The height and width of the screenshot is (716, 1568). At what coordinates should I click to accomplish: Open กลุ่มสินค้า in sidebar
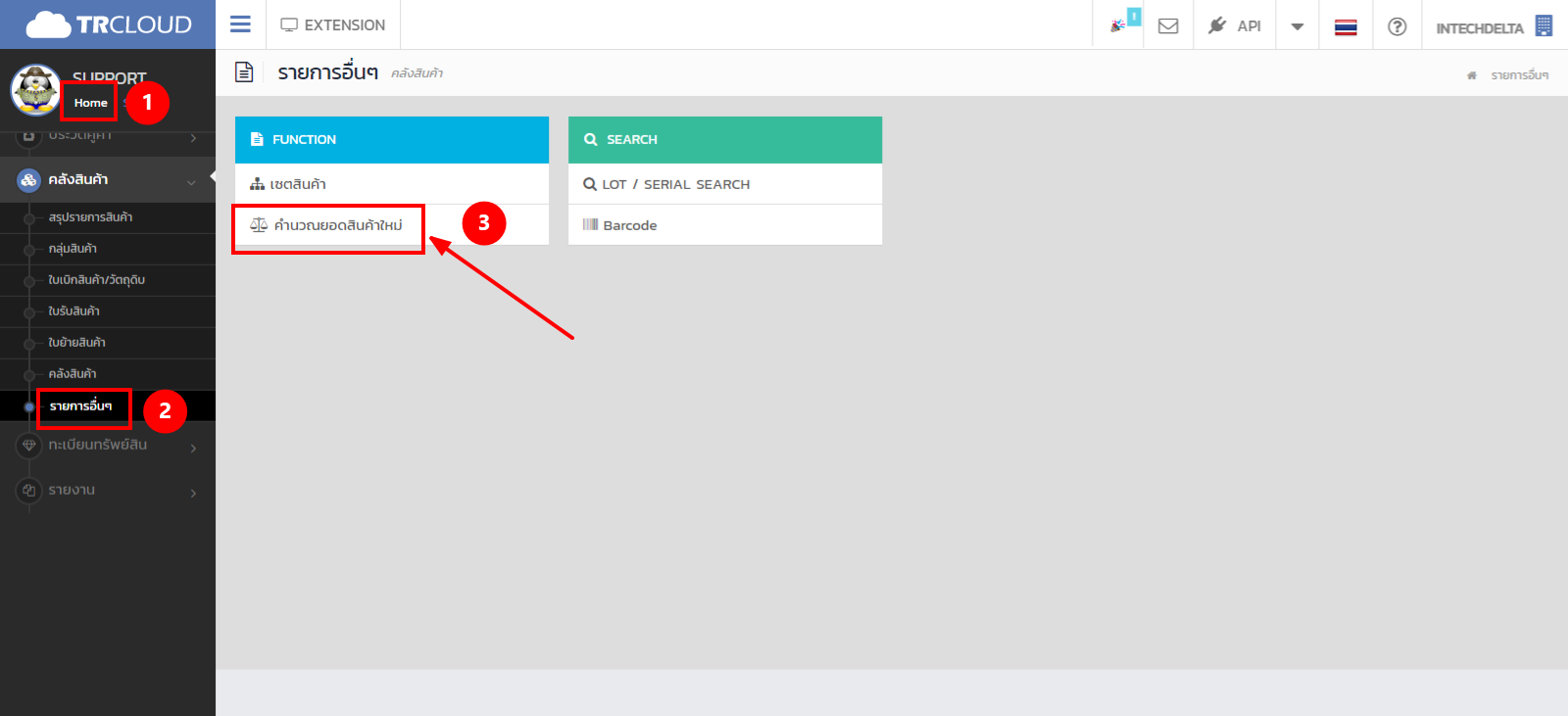[x=73, y=249]
